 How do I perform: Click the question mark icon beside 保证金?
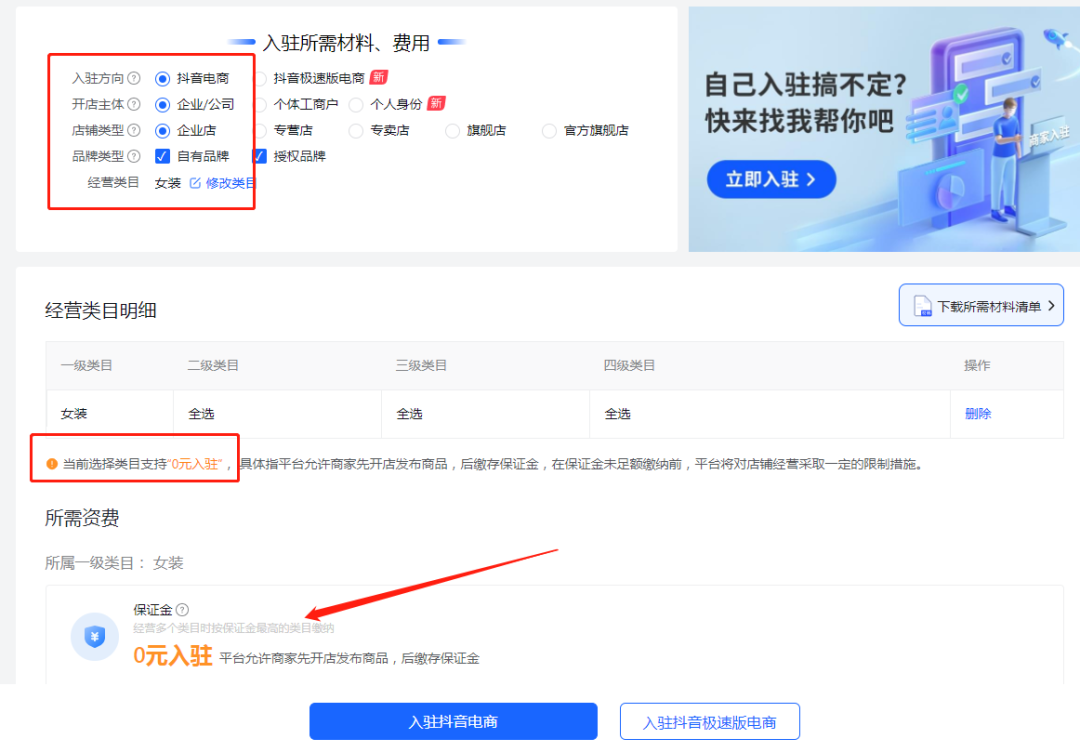pos(181,609)
